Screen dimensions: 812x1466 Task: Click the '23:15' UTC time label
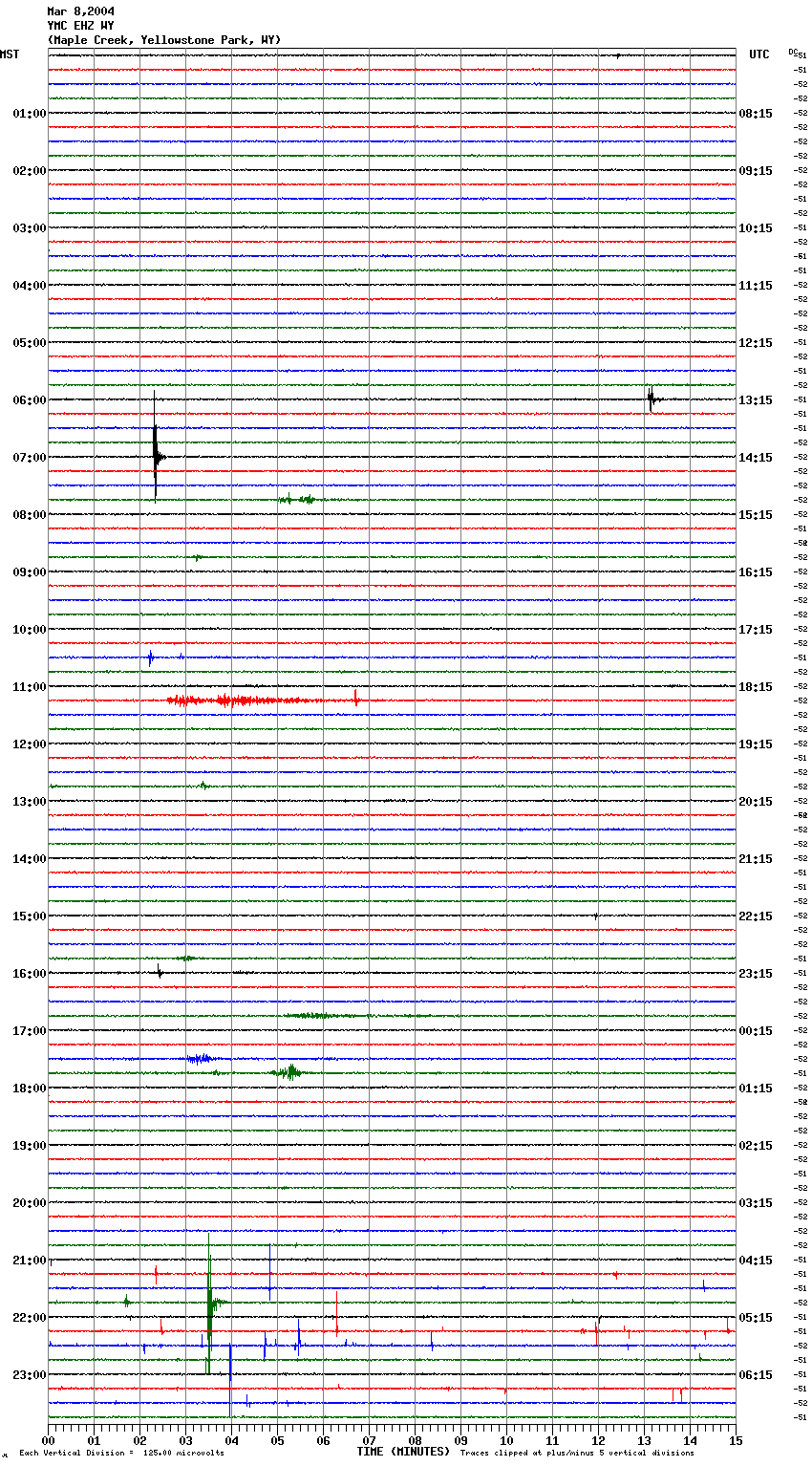(756, 974)
